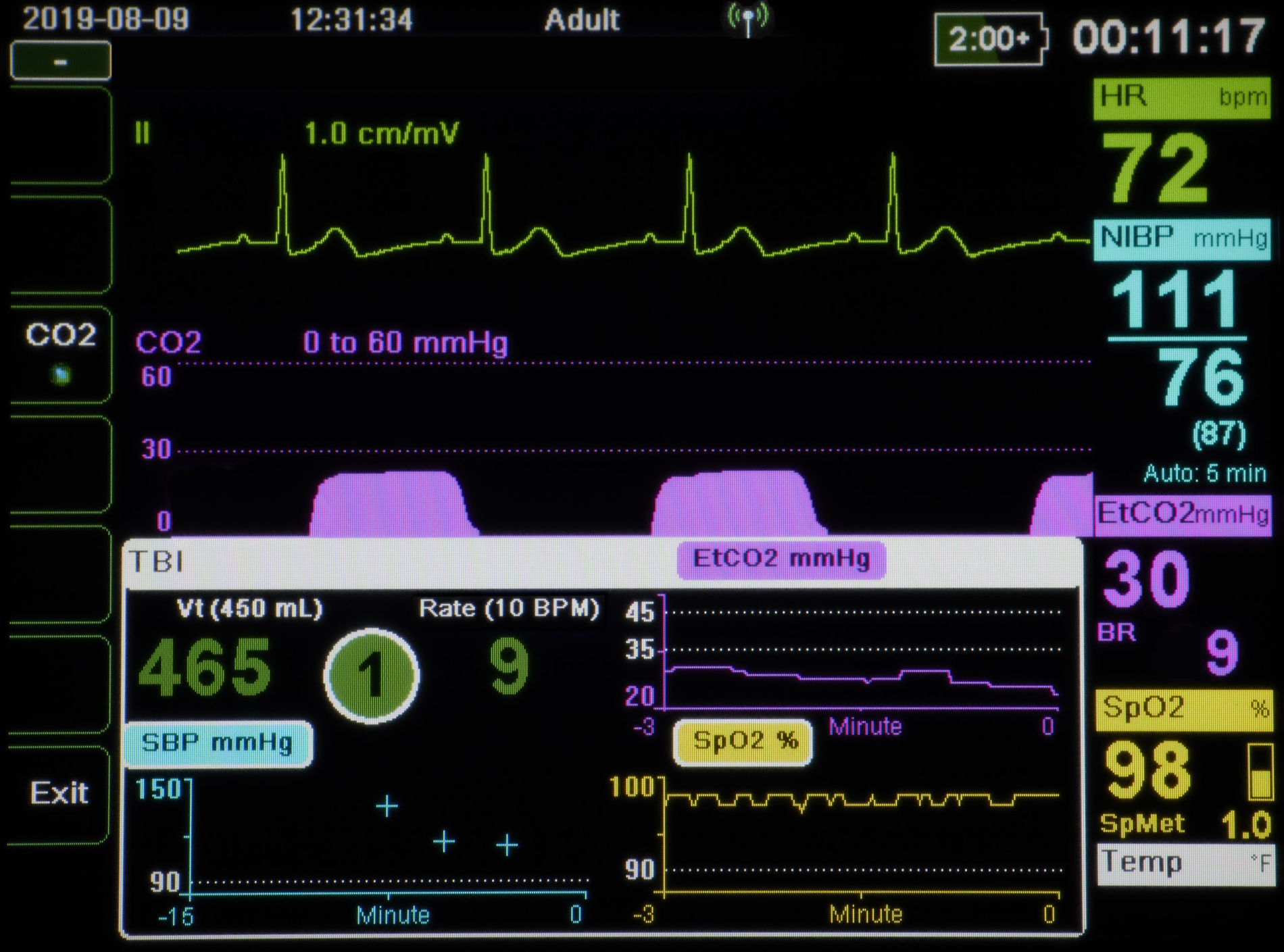The image size is (1284, 952).
Task: Click the lead II ECG label
Action: pos(142,133)
